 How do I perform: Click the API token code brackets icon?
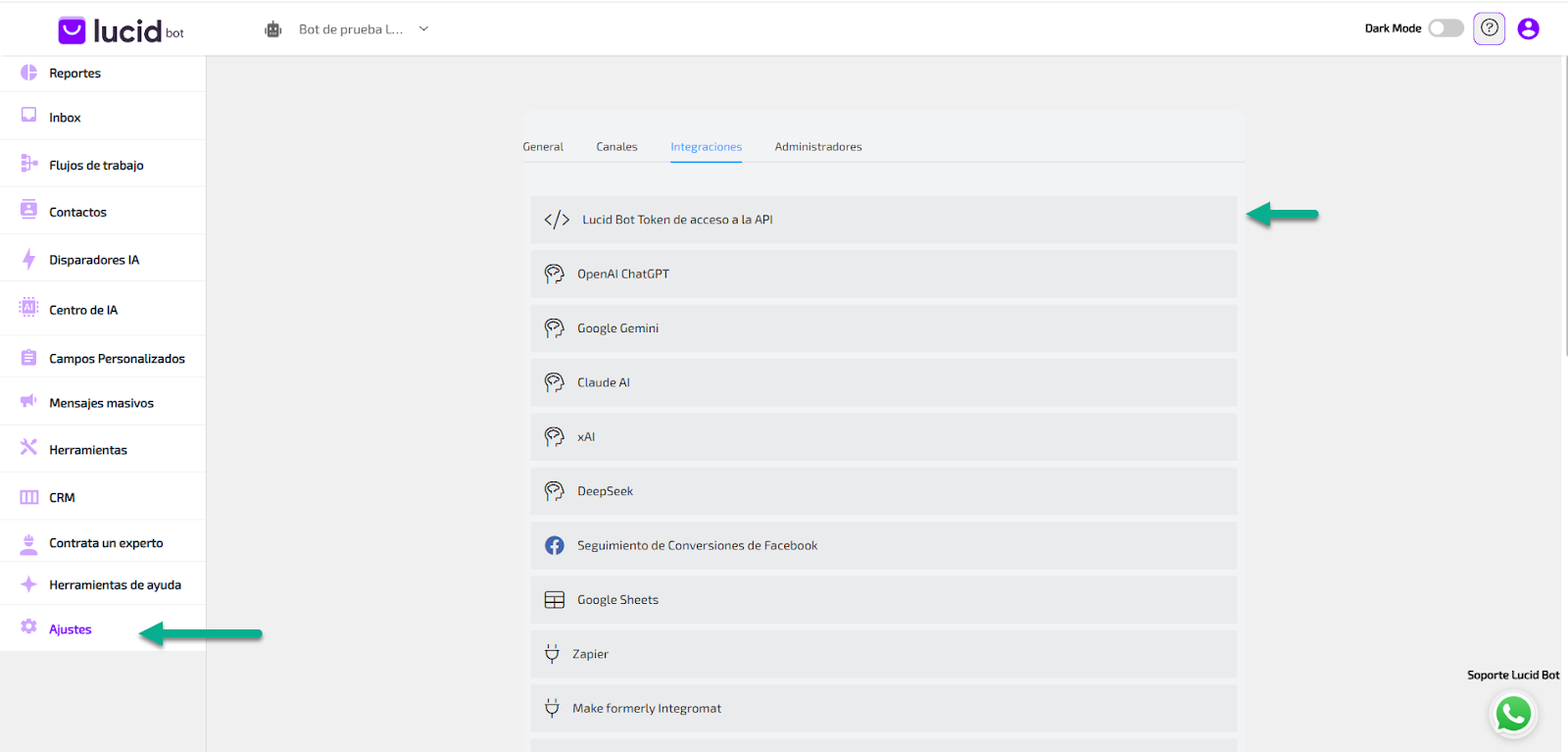(557, 220)
